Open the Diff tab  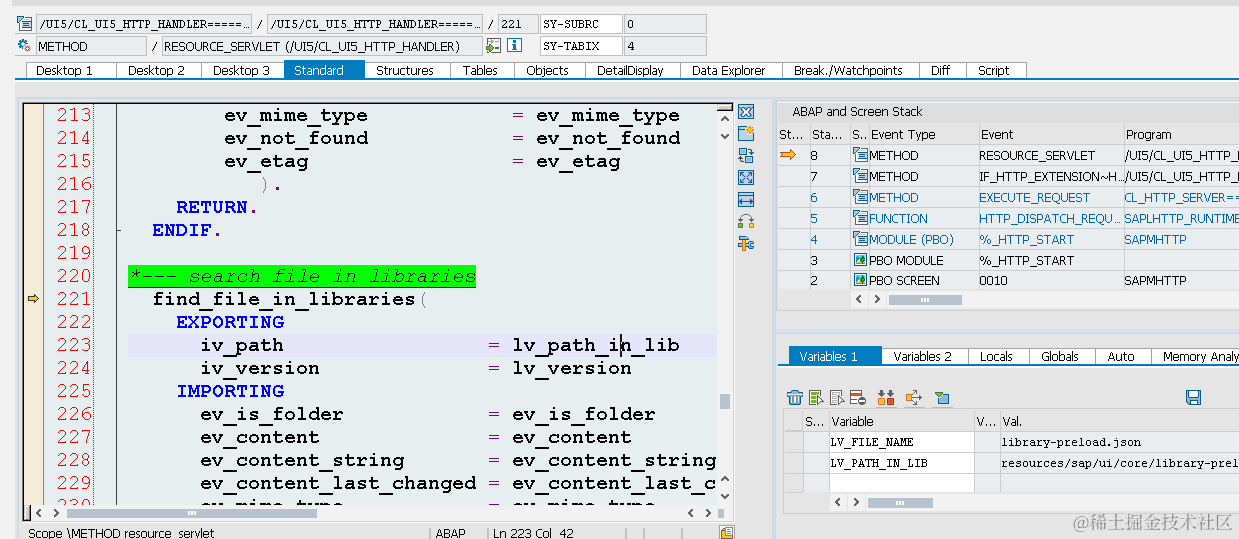pos(941,70)
